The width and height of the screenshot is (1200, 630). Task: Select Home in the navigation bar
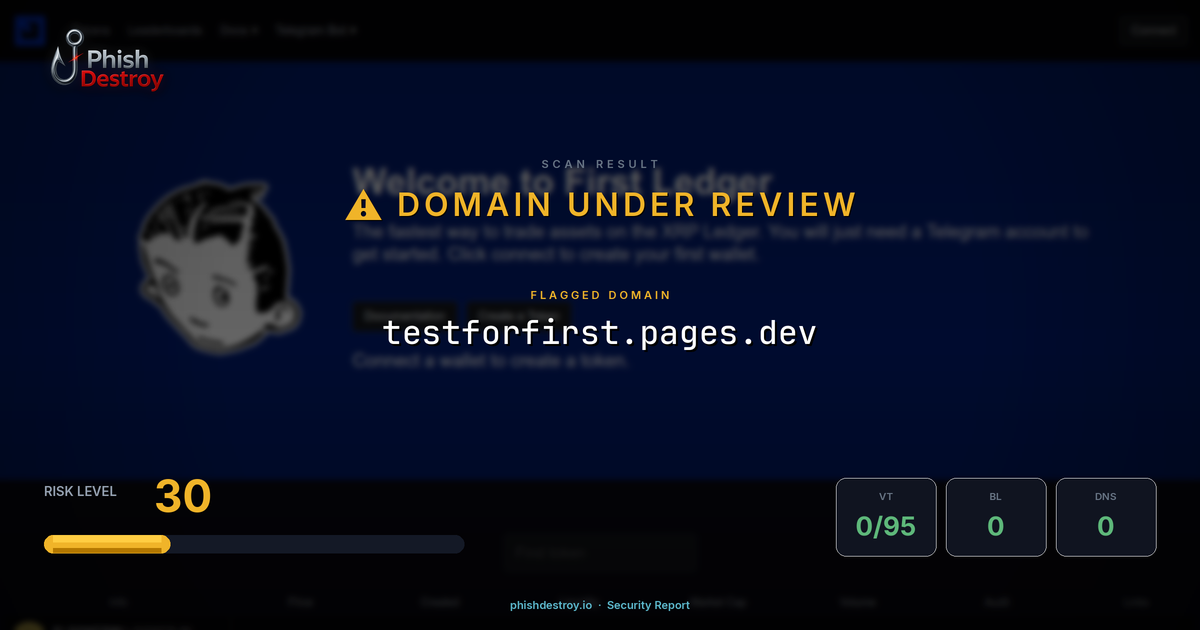point(90,30)
